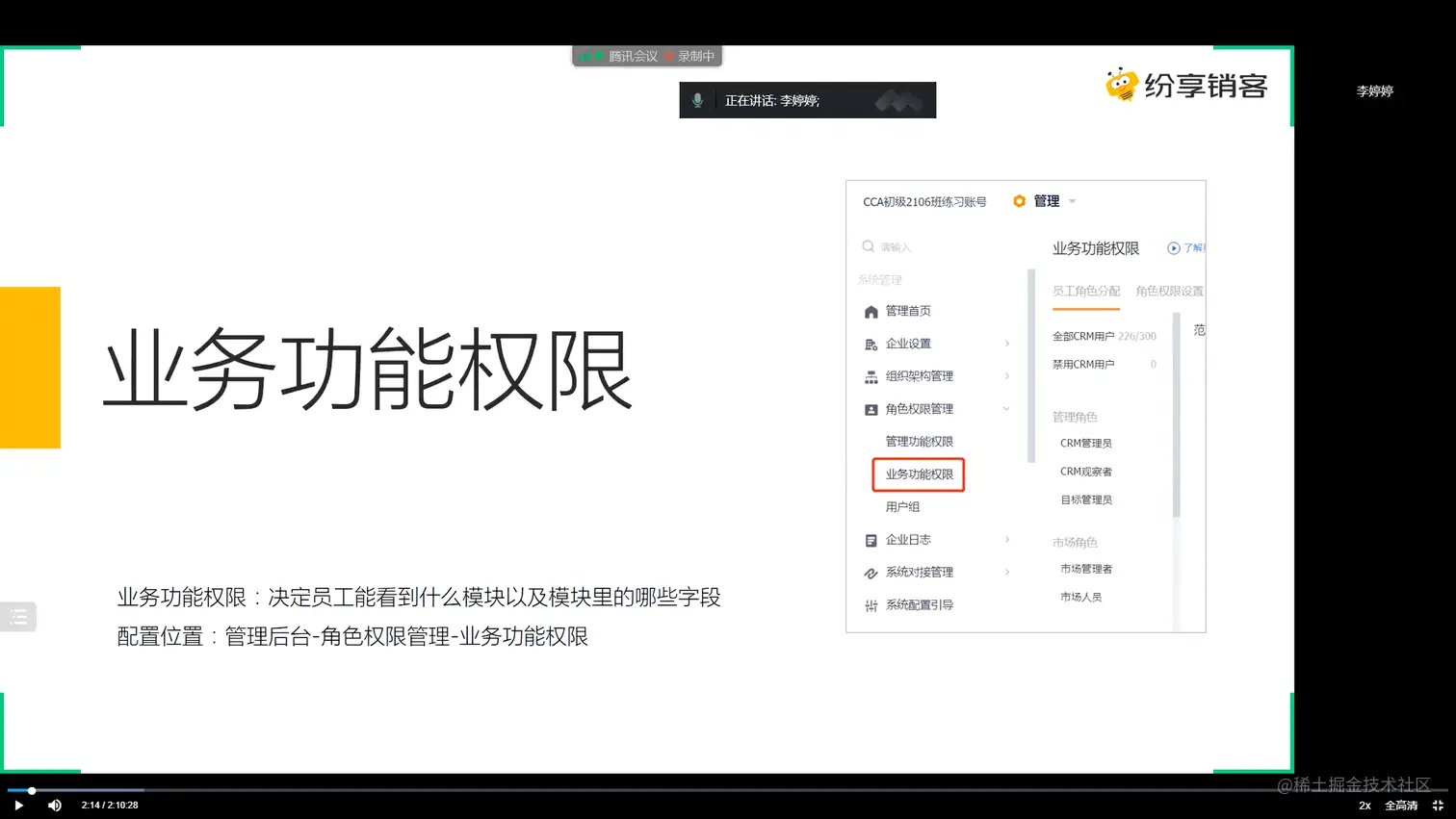This screenshot has width=1456, height=819.
Task: Click the 管理首页 home icon
Action: [871, 312]
